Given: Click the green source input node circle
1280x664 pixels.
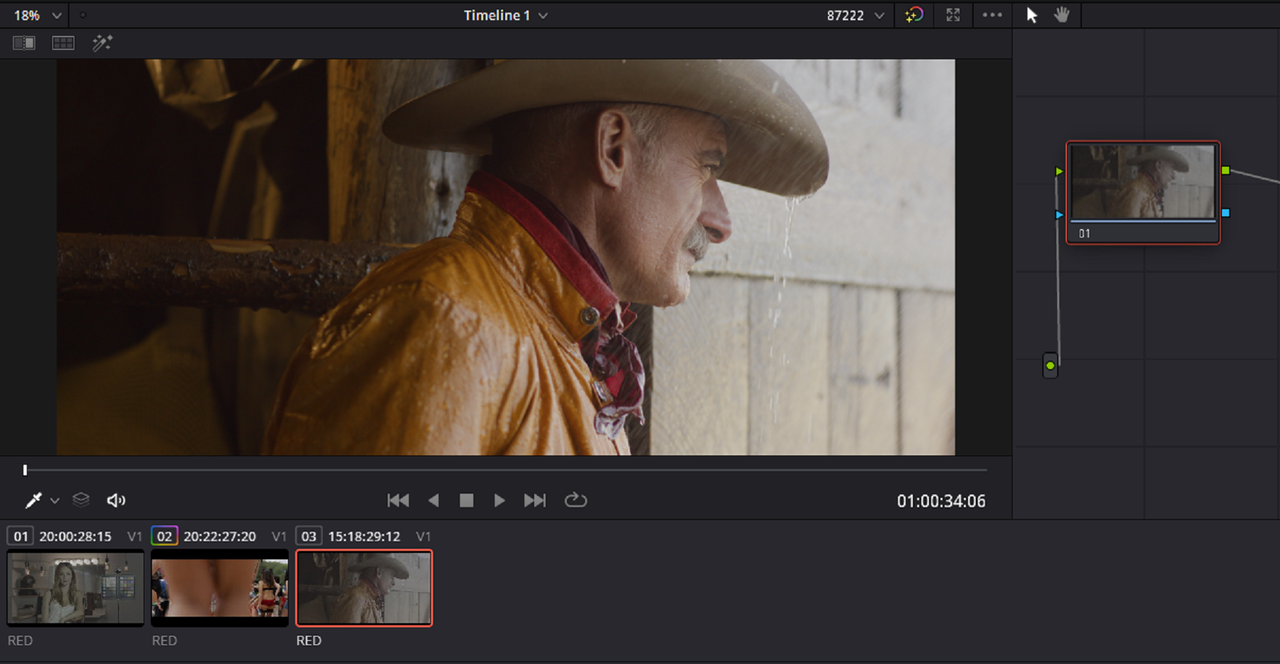Looking at the screenshot, I should pyautogui.click(x=1050, y=366).
